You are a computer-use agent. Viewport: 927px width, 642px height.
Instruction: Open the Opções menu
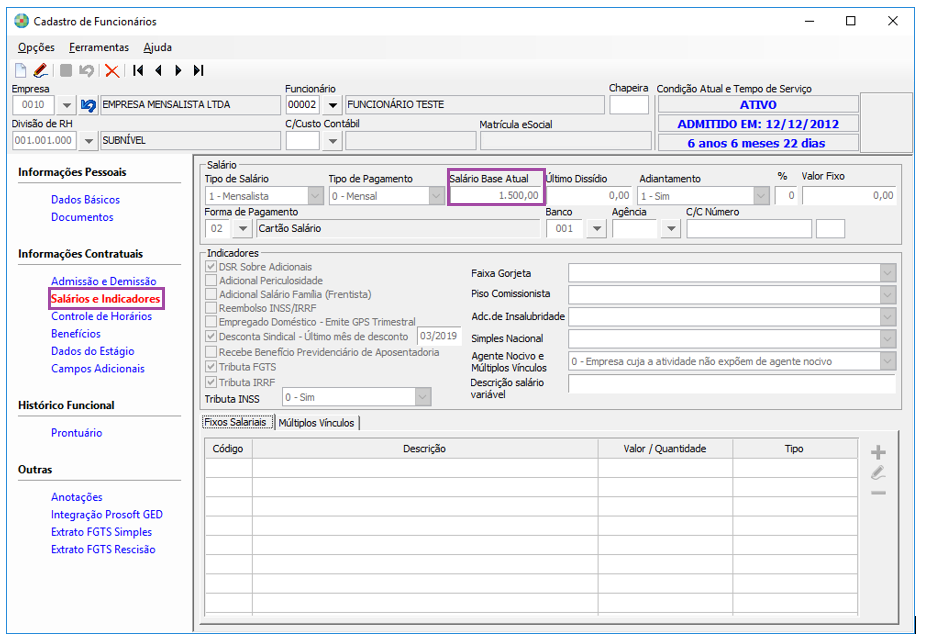(36, 47)
